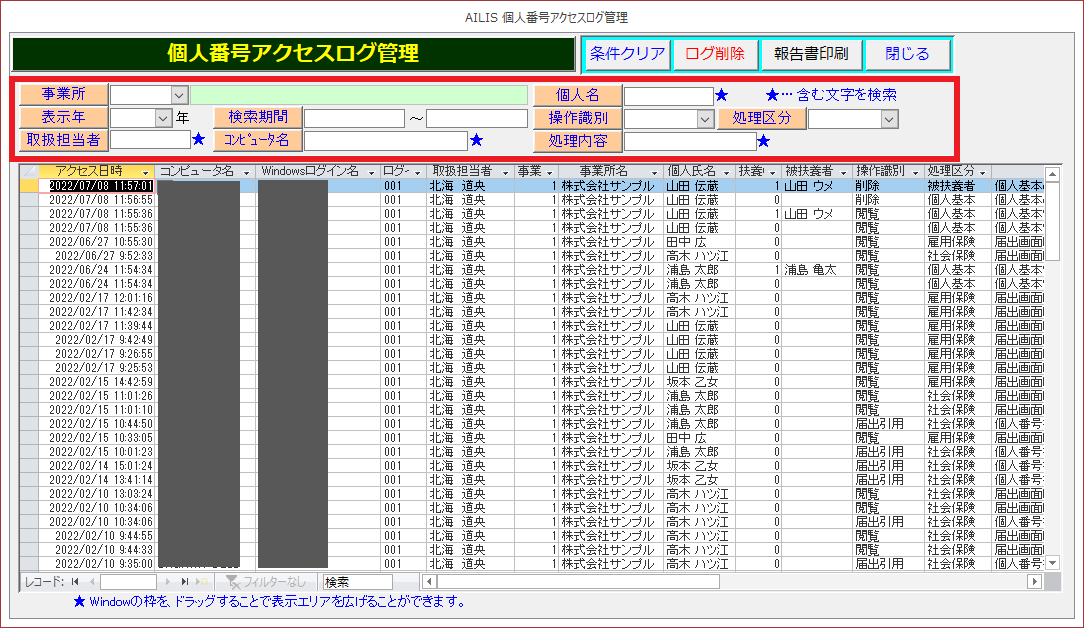Open the 操作識別 dropdown list
Image resolution: width=1084 pixels, height=628 pixels.
(x=704, y=119)
